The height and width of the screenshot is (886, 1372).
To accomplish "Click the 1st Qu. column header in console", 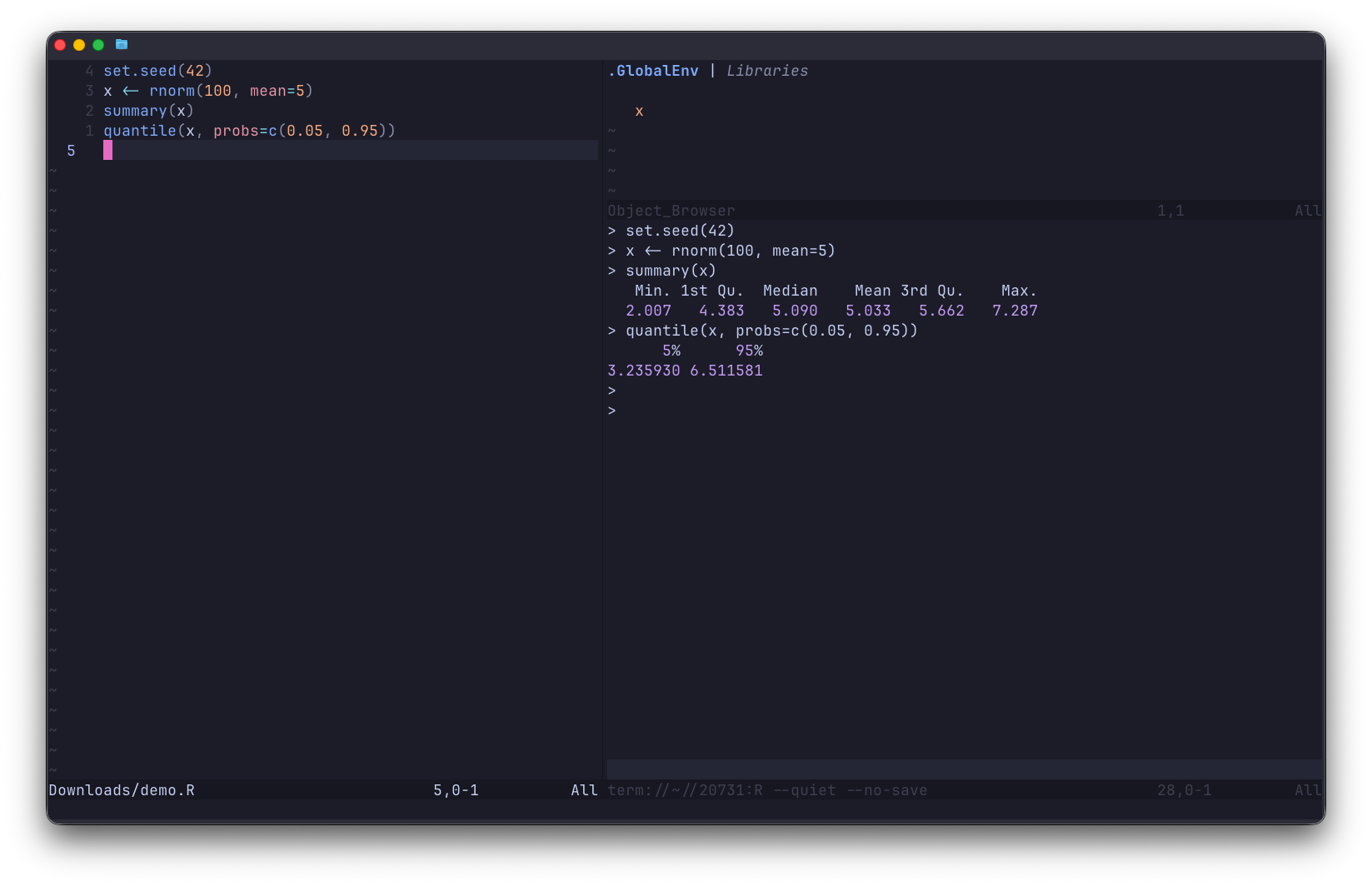I will 712,291.
